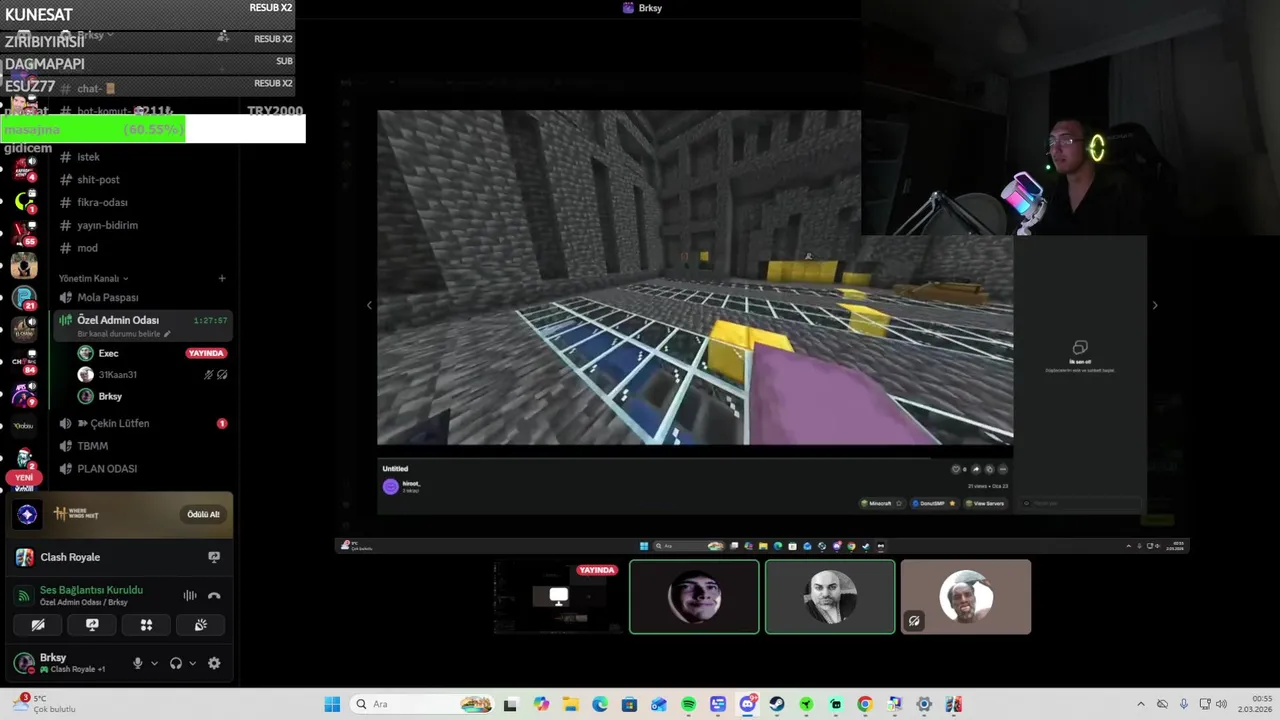Collapse the Yönetim Kanalı category

[93, 278]
